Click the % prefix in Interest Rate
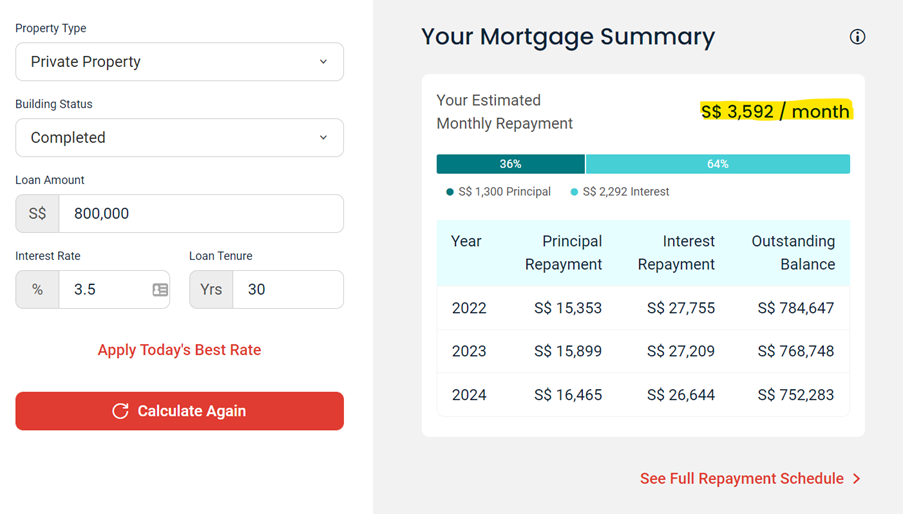This screenshot has width=903, height=514. point(37,290)
